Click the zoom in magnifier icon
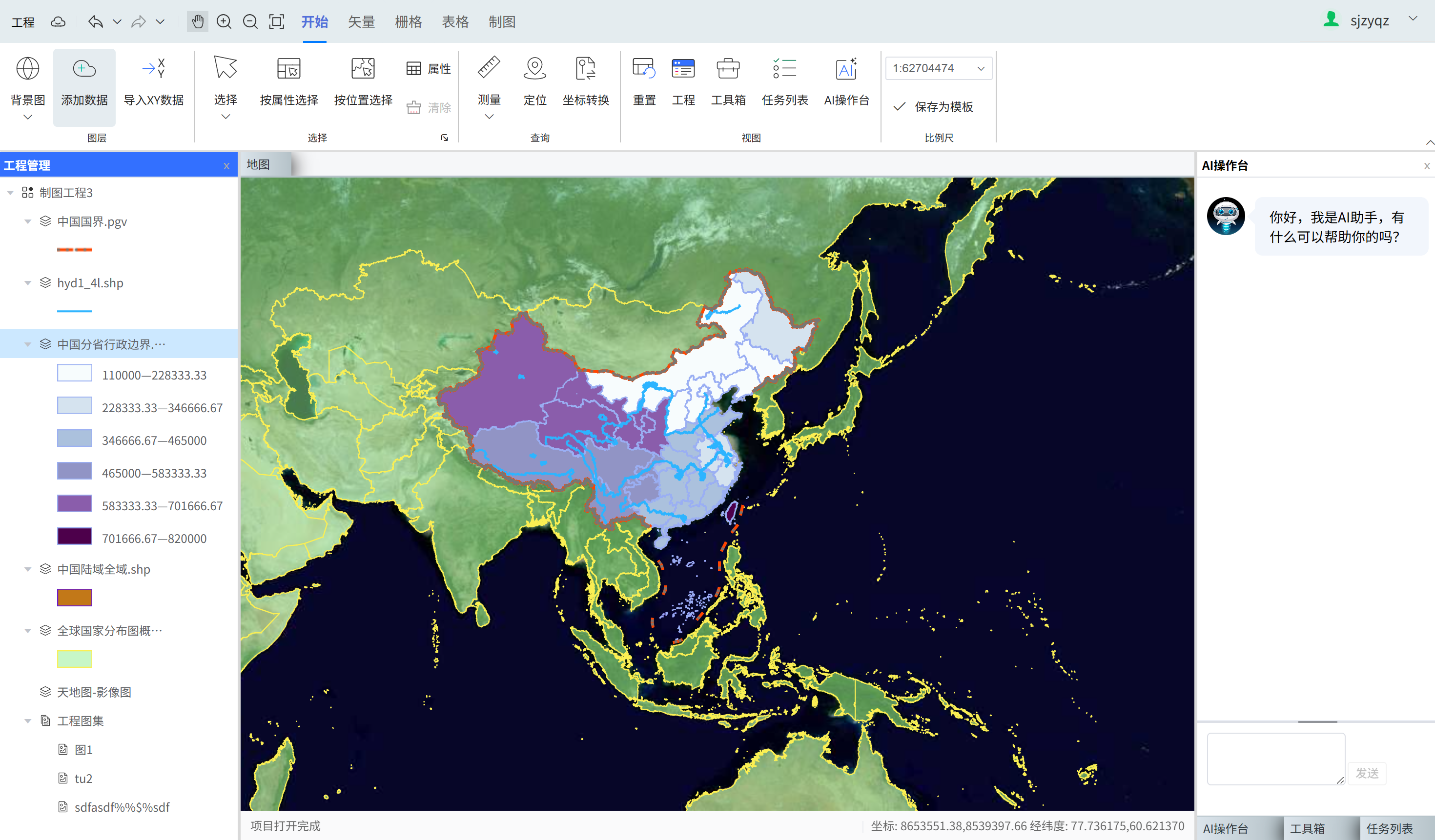This screenshot has height=840, width=1435. tap(224, 21)
